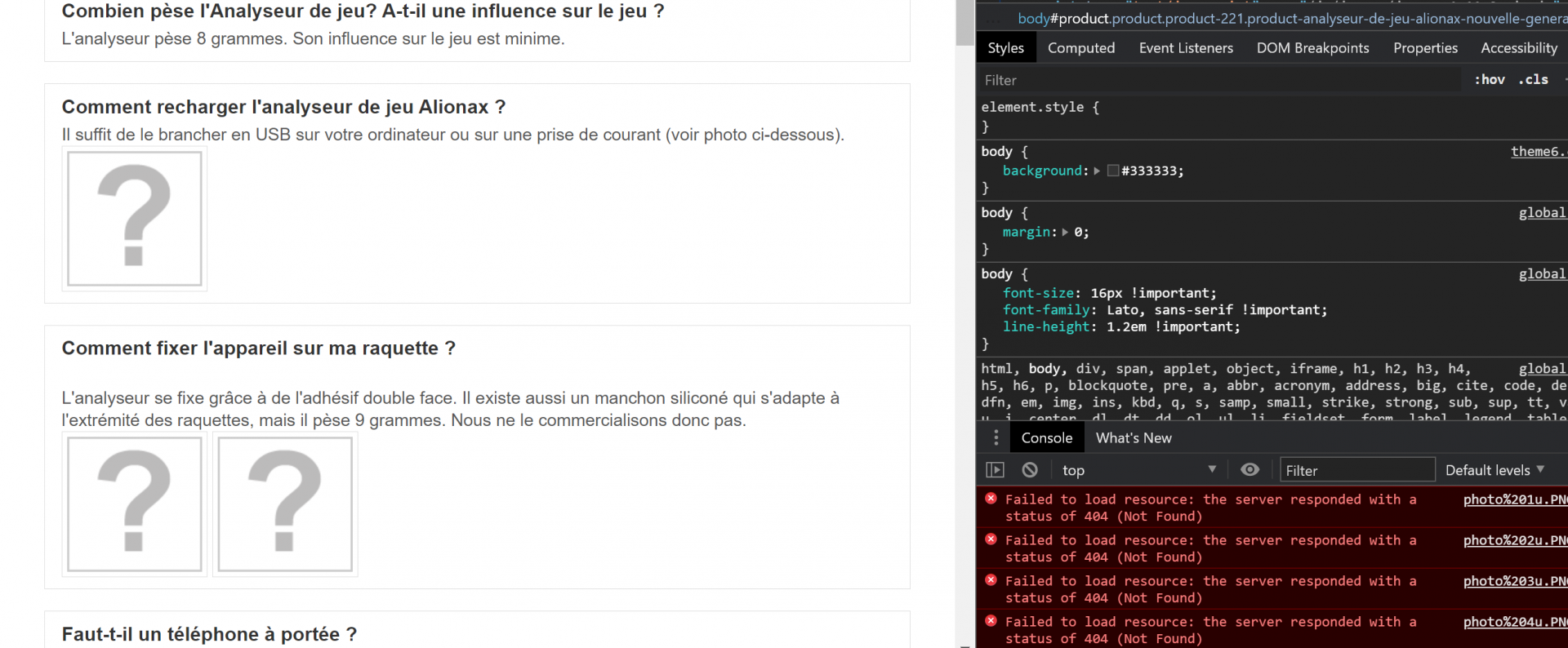
Task: Open photo%204u.PNG resource link
Action: (x=1515, y=621)
